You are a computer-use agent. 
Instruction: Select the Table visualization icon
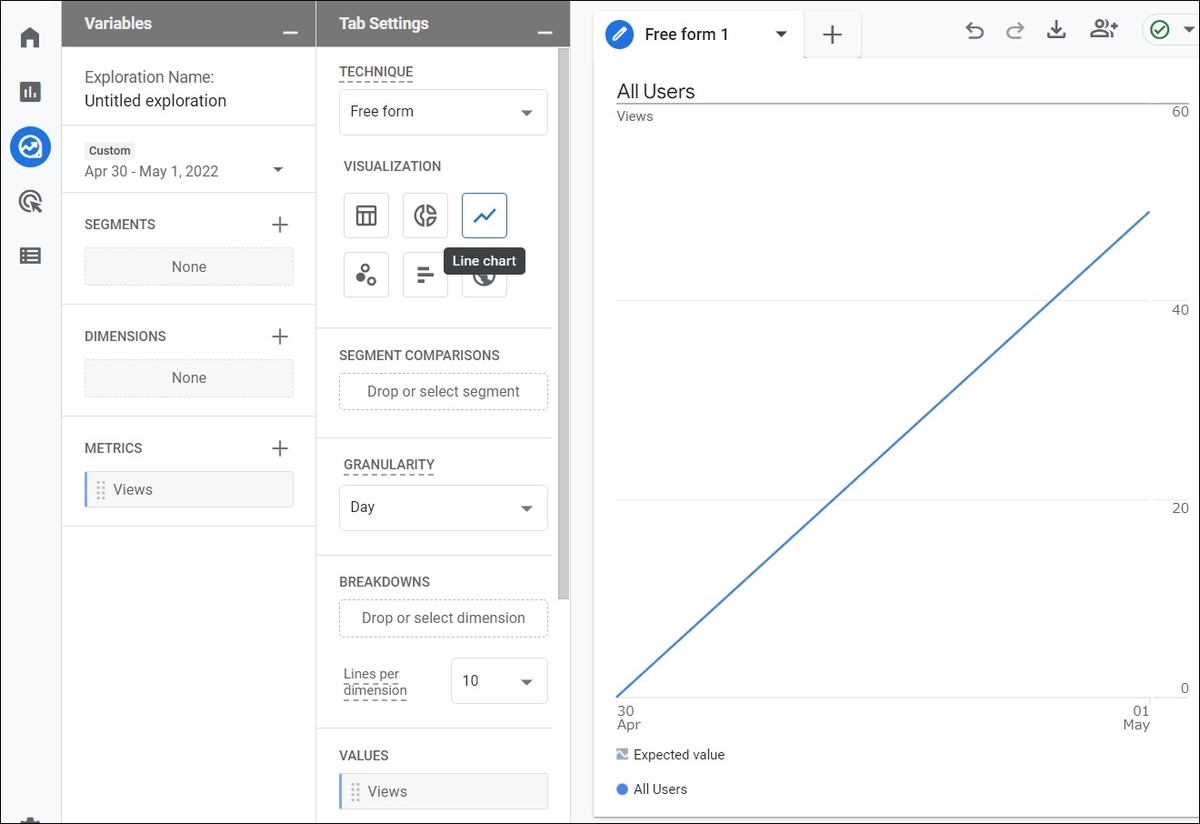tap(366, 215)
